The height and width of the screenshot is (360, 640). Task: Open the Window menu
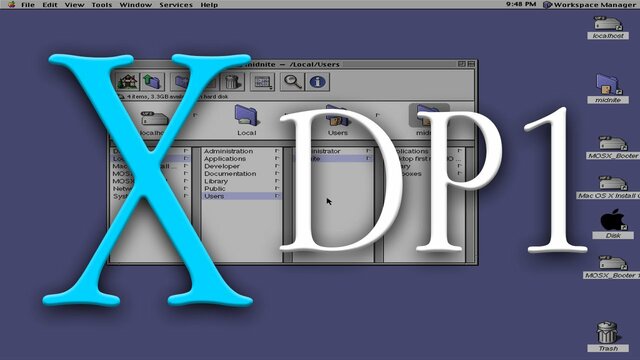pos(136,5)
